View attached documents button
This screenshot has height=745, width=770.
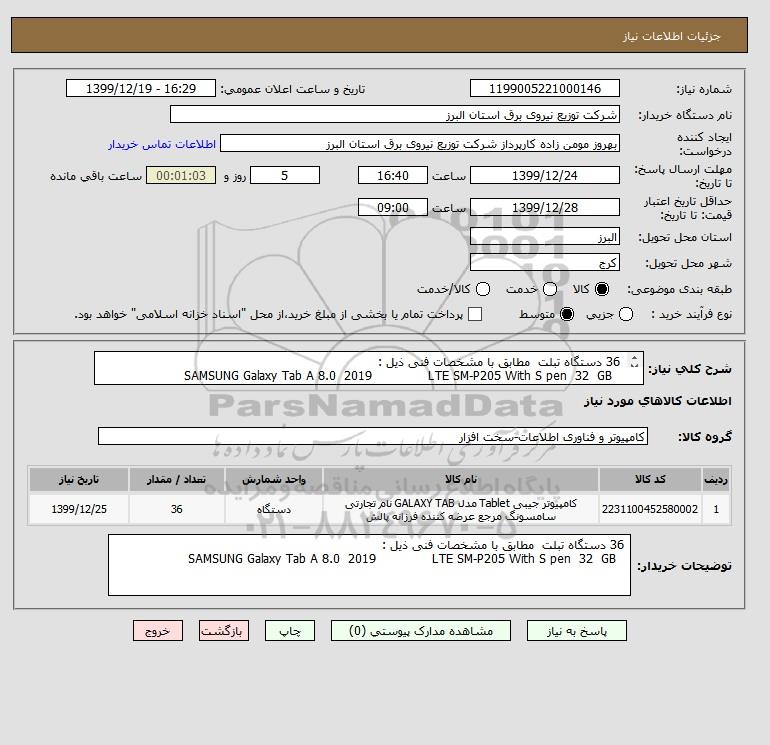[x=421, y=631]
